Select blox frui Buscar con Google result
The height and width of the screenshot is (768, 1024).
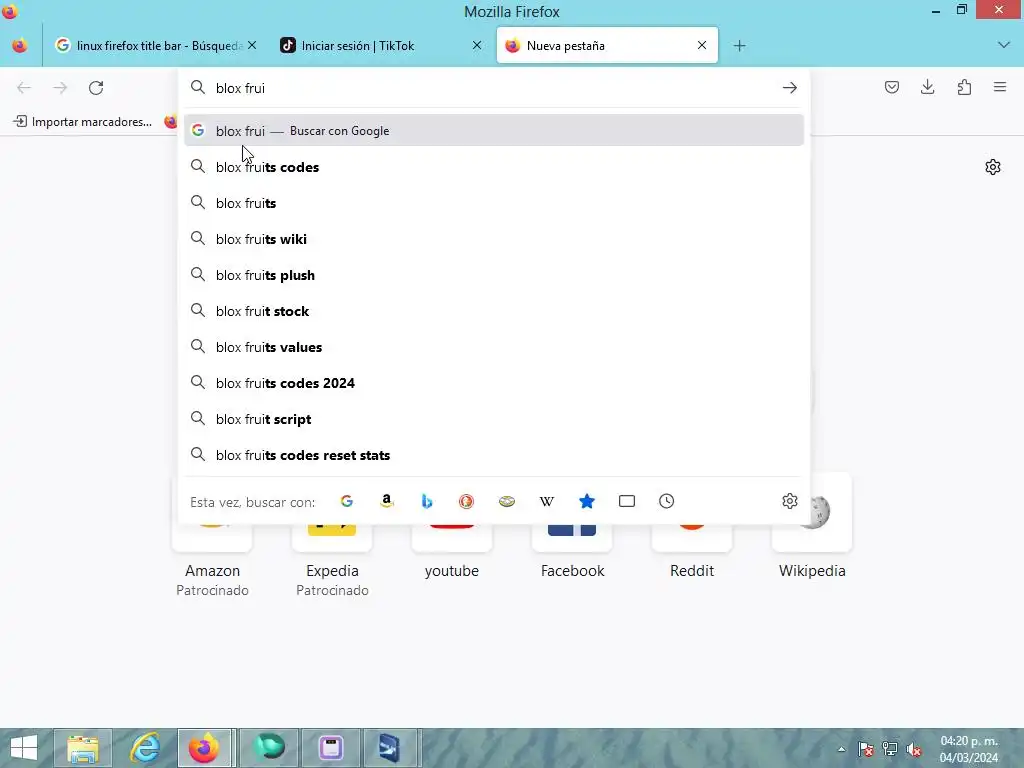pyautogui.click(x=494, y=131)
